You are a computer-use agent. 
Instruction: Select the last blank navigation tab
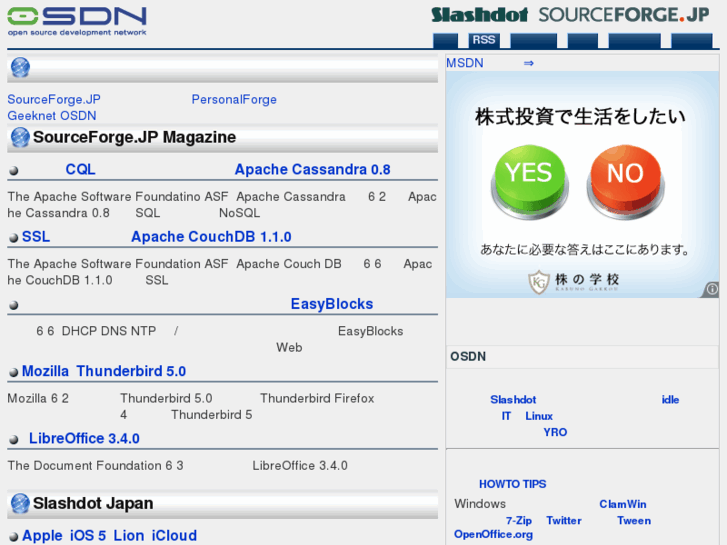click(692, 40)
